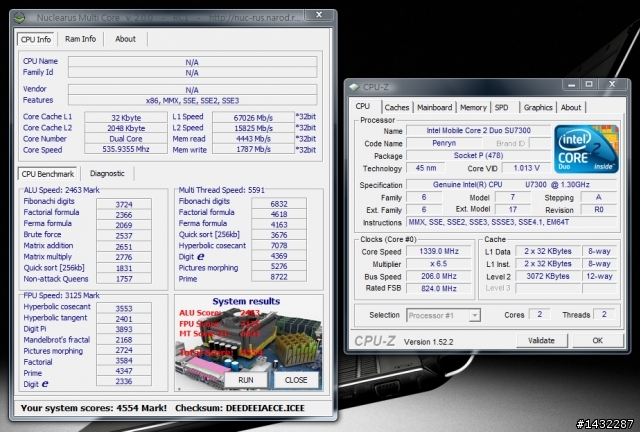Screen dimensions: 640x432
Task: Open the Graphics tab in CPU-Z
Action: [538, 107]
